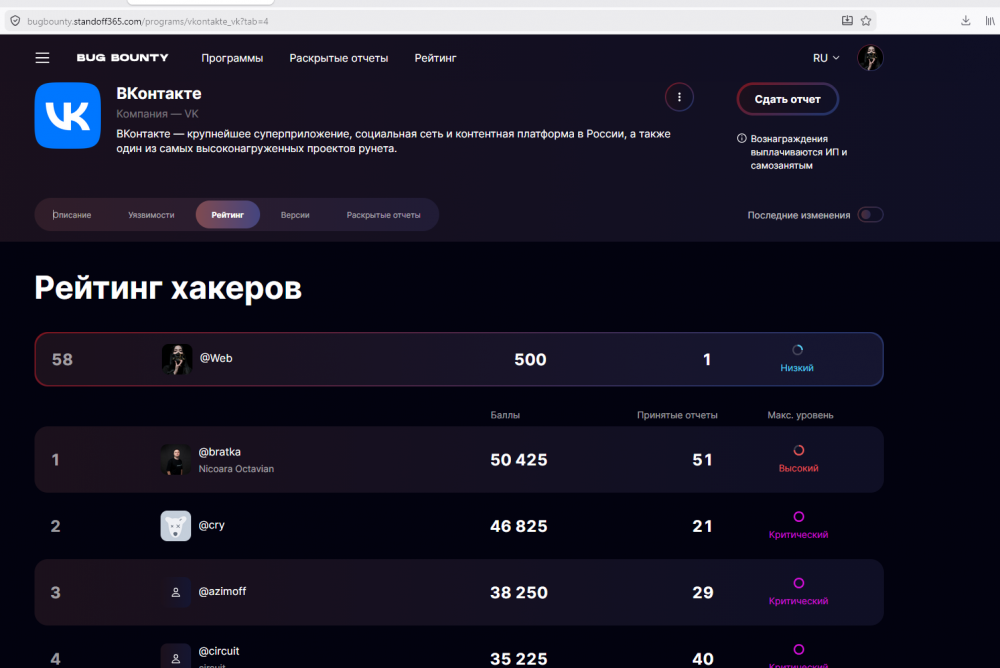Screen dimensions: 1000x668
Task: Click @bratka avatar picture
Action: pyautogui.click(x=175, y=459)
